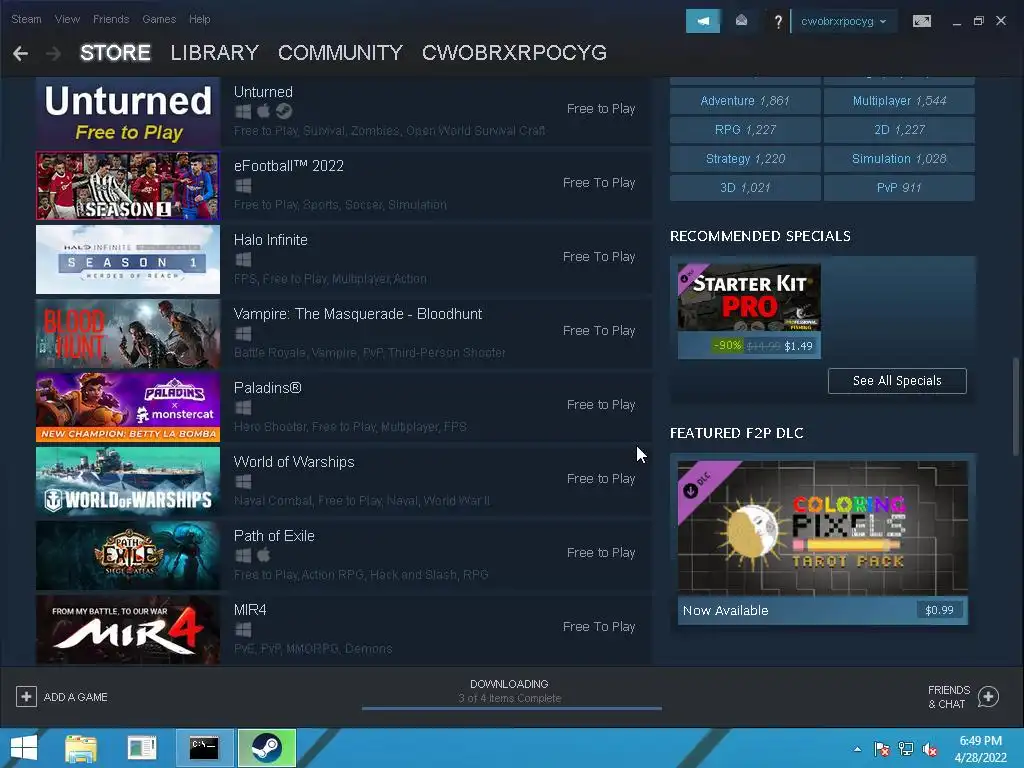Switch to Big Picture mode icon
The image size is (1024, 768).
click(x=921, y=21)
